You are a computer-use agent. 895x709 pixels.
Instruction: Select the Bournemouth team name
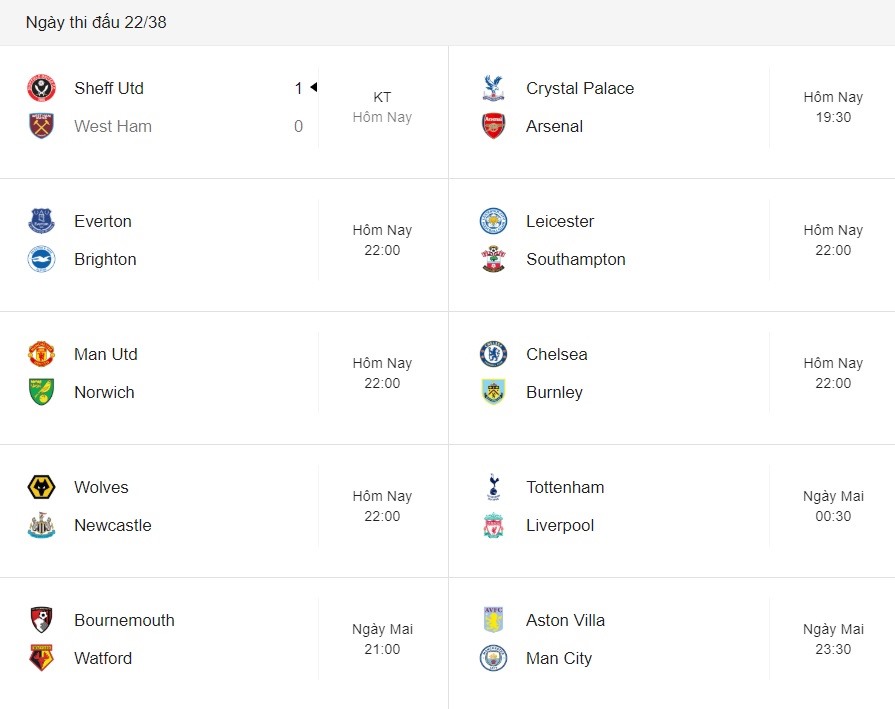[124, 620]
